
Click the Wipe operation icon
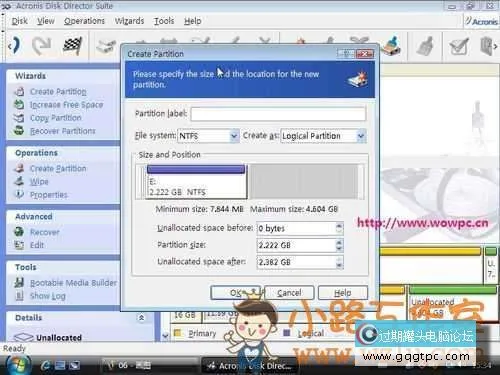(19, 181)
